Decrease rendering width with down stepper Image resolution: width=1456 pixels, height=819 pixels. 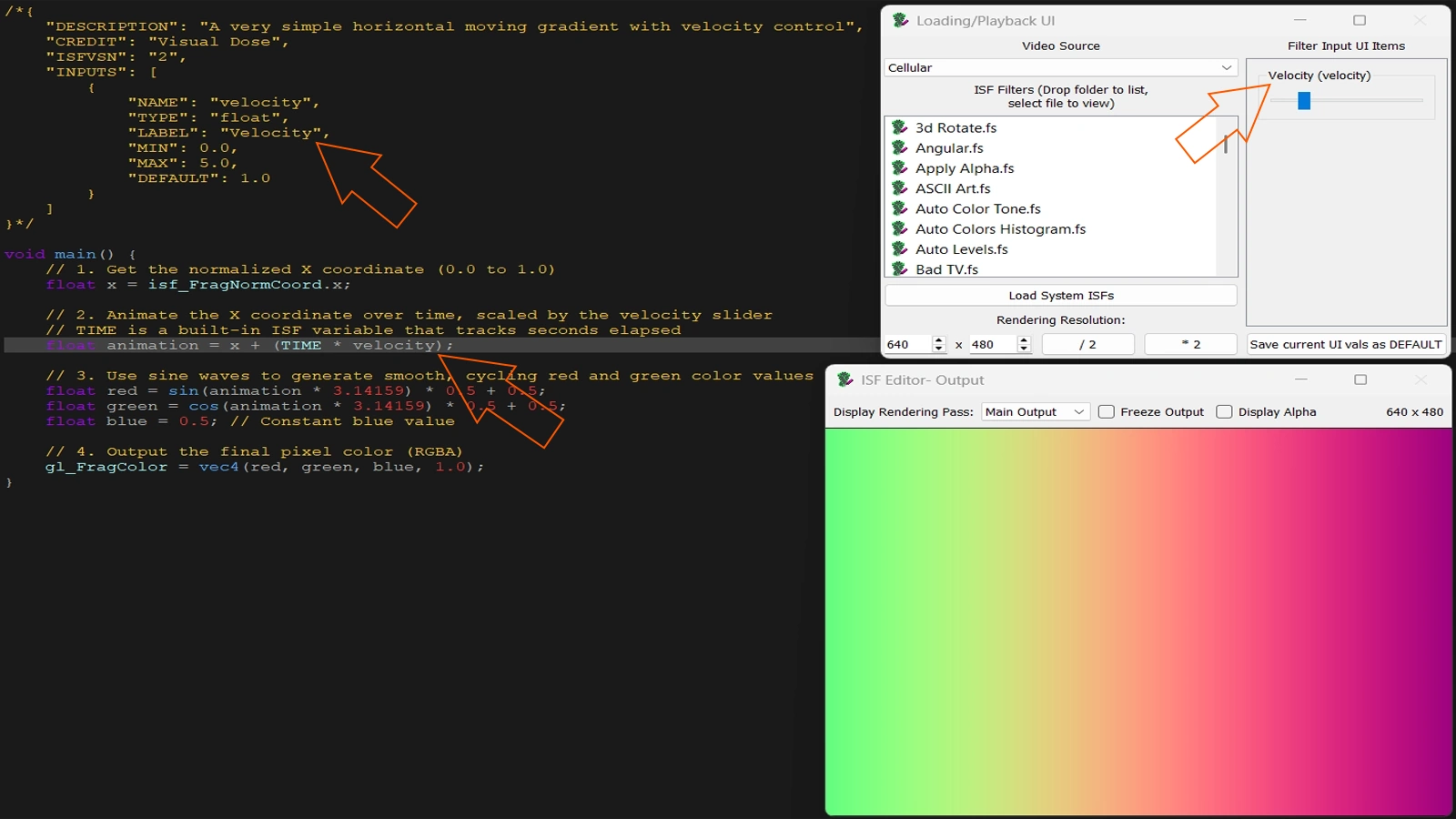coord(939,349)
